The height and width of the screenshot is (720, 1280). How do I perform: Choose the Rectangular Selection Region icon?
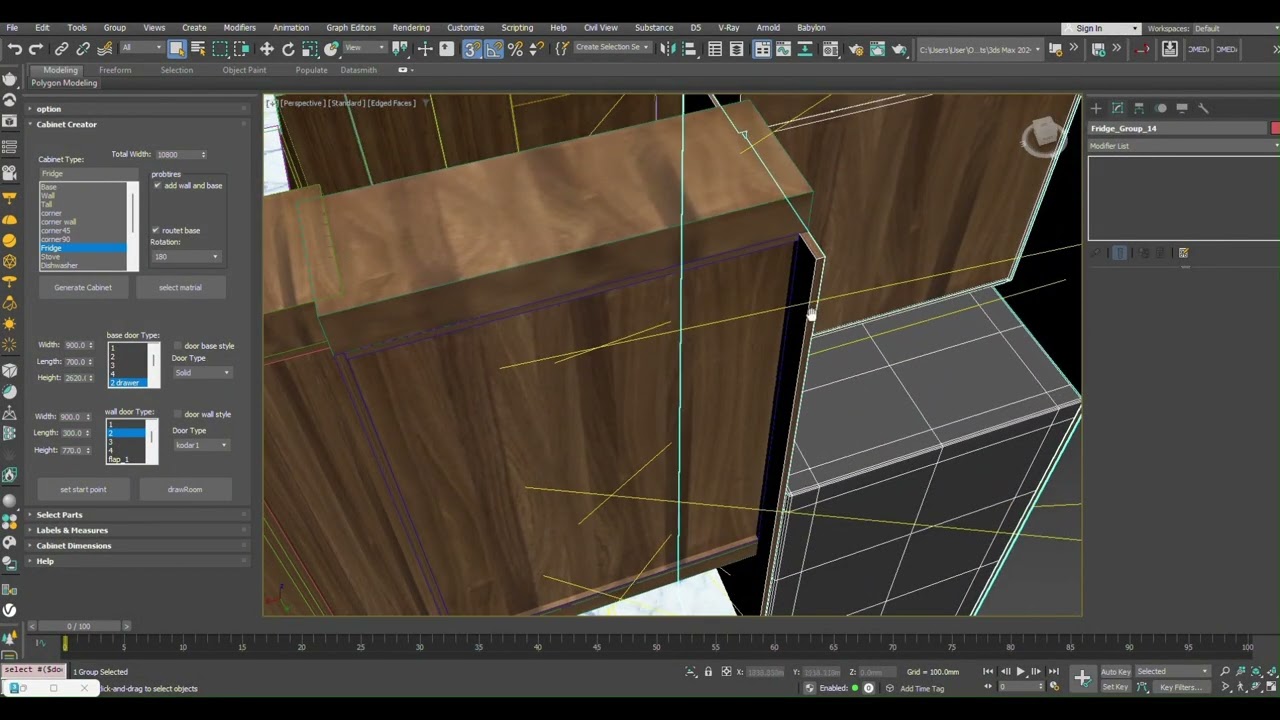[x=220, y=49]
